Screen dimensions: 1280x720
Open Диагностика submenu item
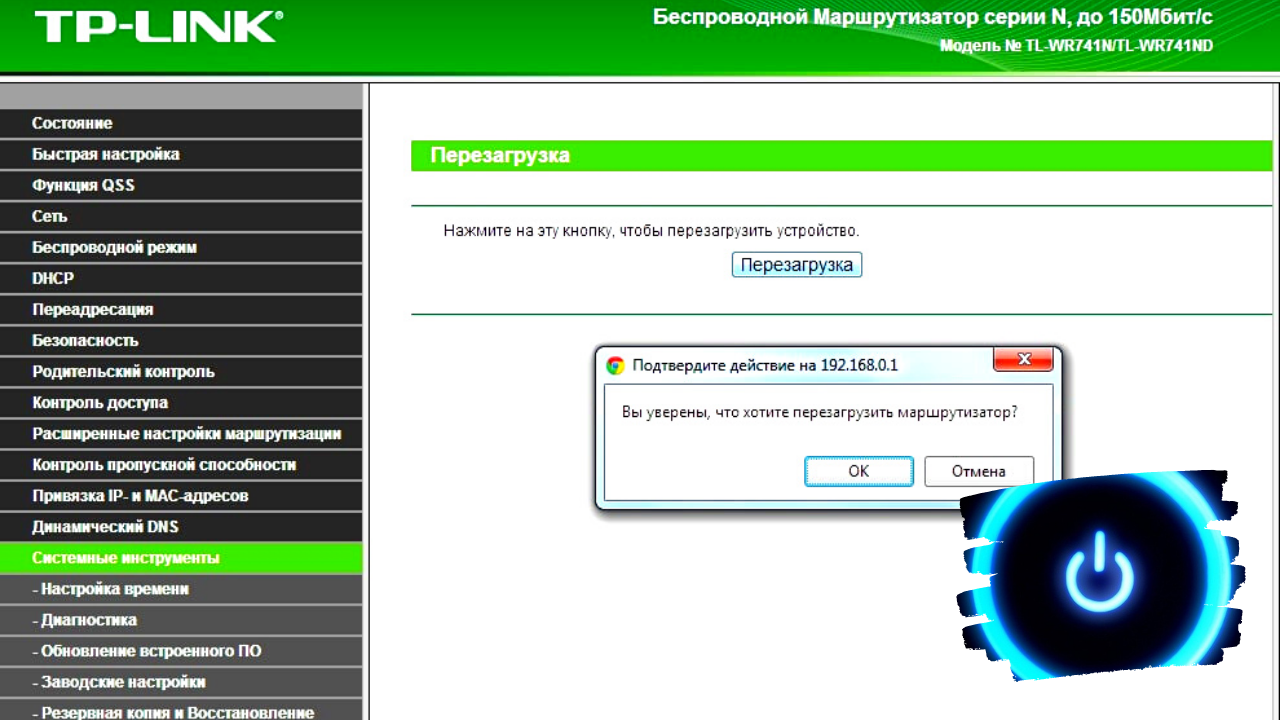(181, 620)
